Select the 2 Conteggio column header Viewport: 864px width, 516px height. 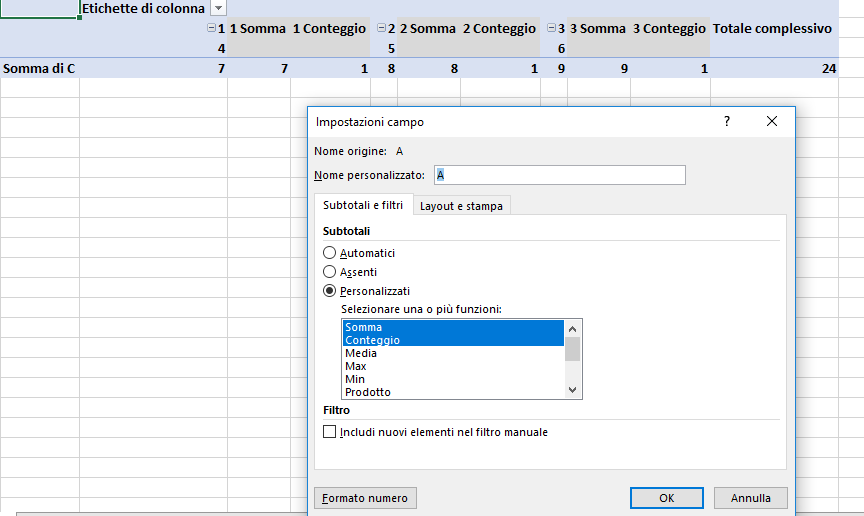[x=499, y=28]
